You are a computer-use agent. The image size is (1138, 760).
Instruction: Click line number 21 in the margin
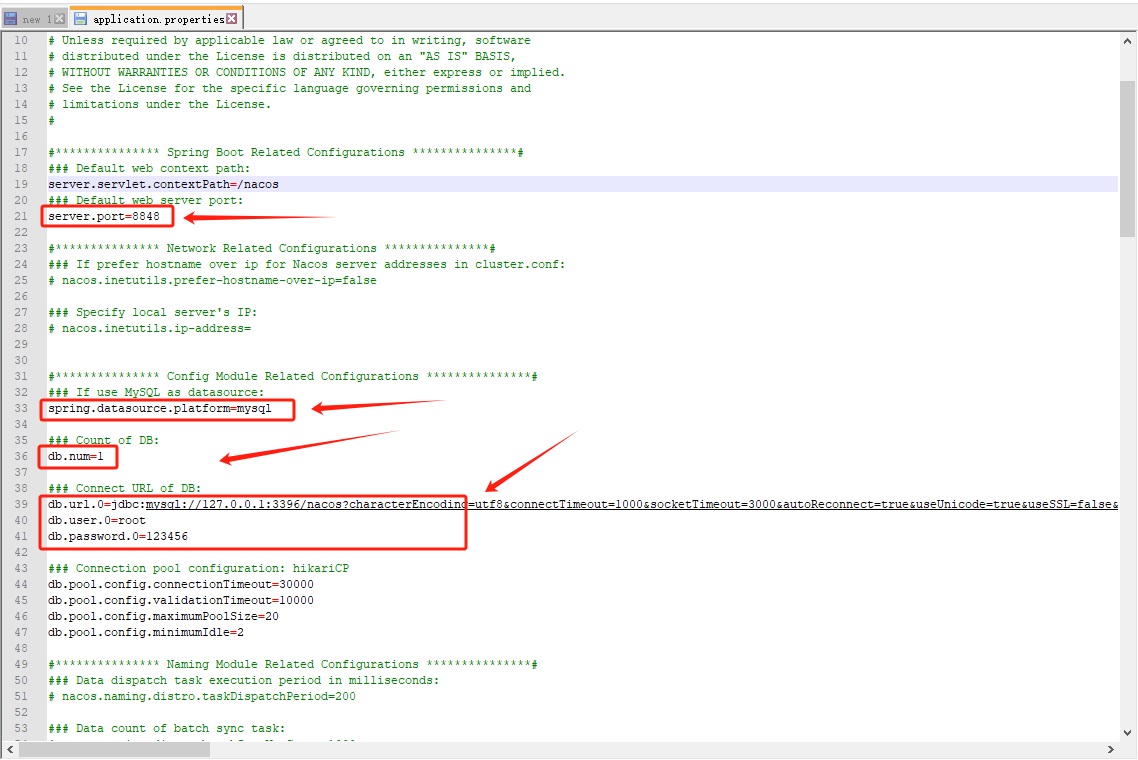pyautogui.click(x=21, y=216)
